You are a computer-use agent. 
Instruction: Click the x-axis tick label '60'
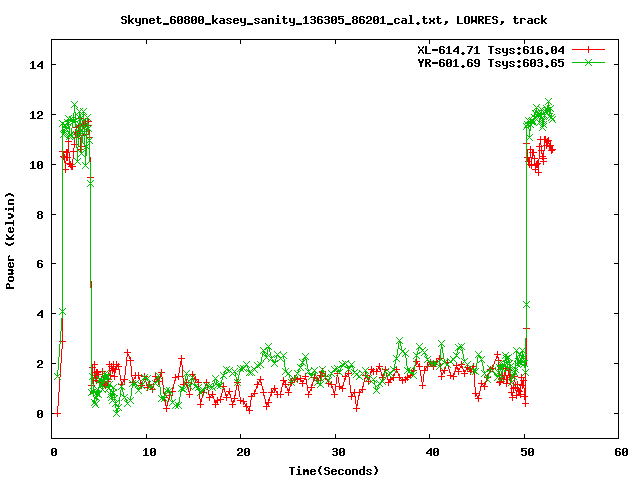click(621, 452)
